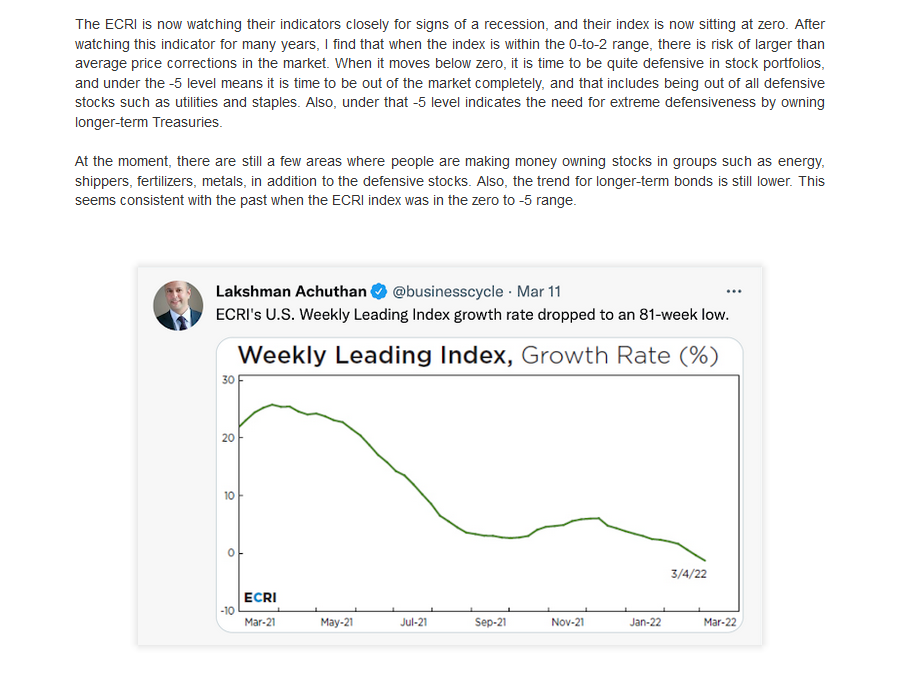The width and height of the screenshot is (924, 698).
Task: Click the Lakshman Achuthan name link
Action: coord(291,291)
